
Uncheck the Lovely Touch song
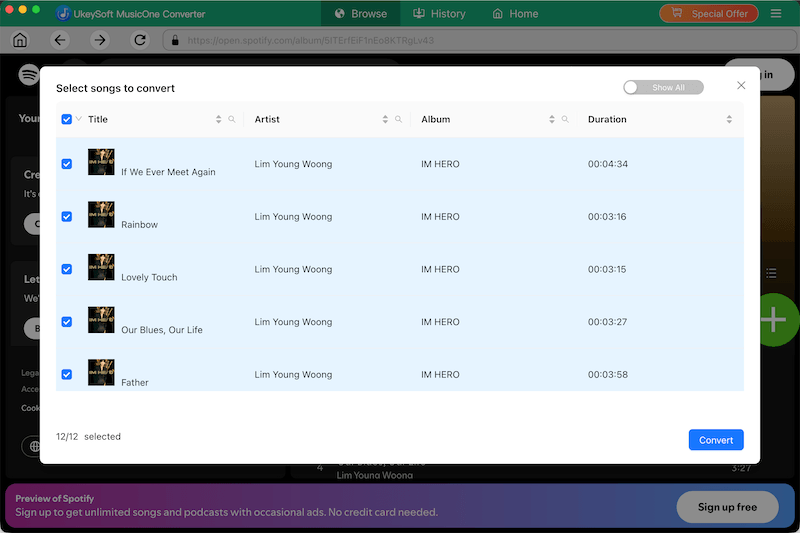pos(67,269)
